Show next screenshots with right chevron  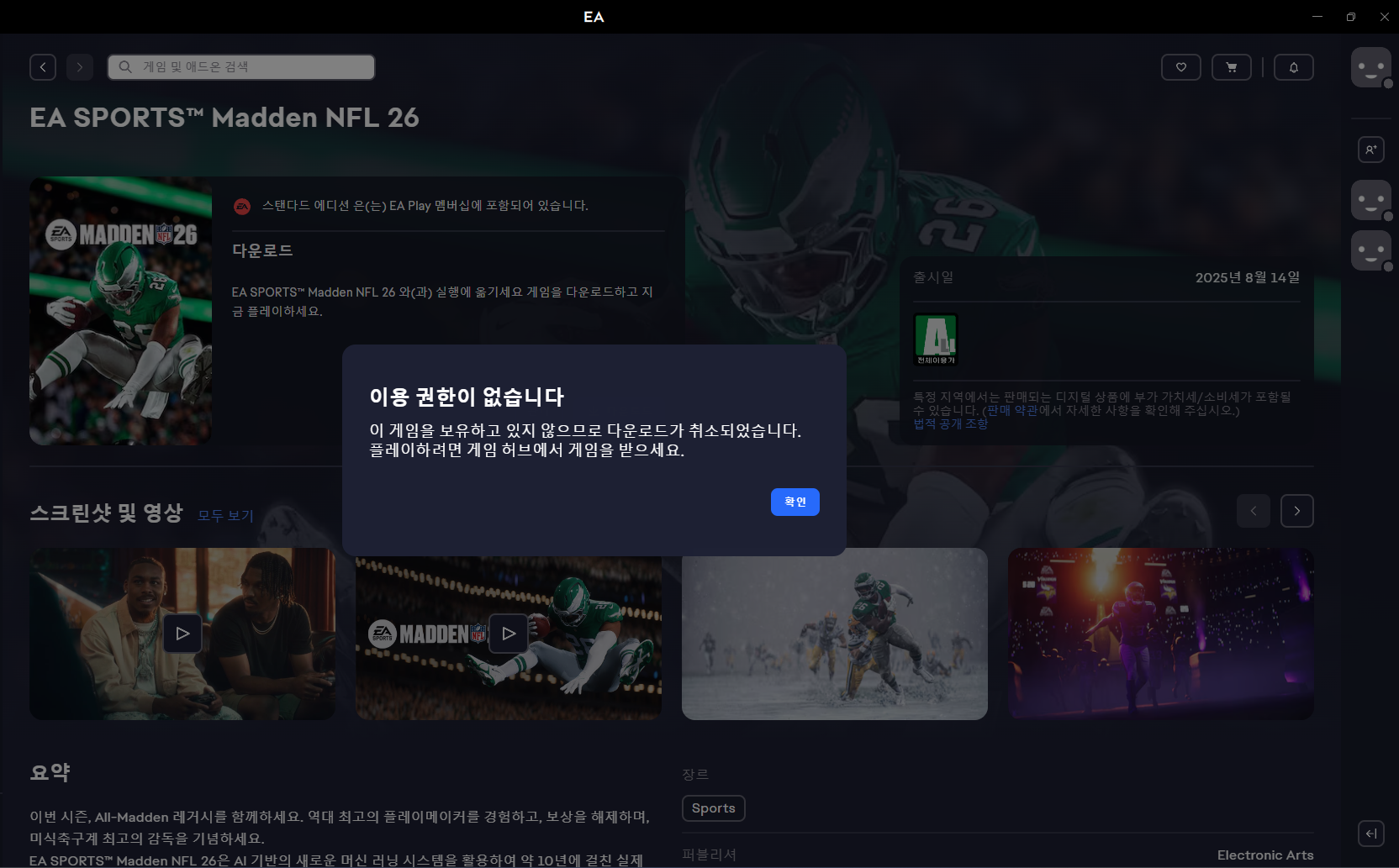[1296, 511]
